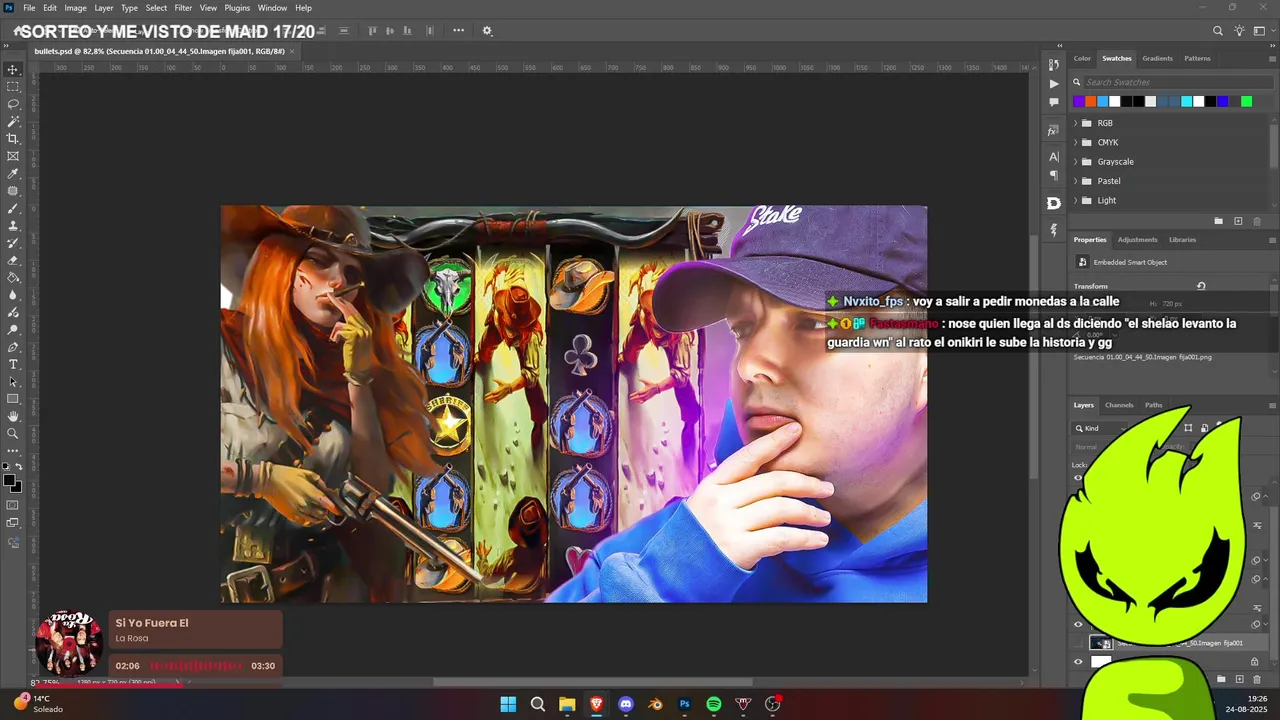Select the Healing Brush tool
The height and width of the screenshot is (720, 1280).
pyautogui.click(x=13, y=191)
